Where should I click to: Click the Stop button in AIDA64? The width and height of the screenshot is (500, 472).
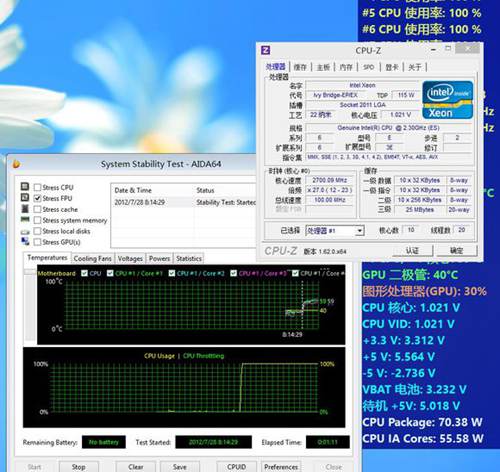coord(79,467)
